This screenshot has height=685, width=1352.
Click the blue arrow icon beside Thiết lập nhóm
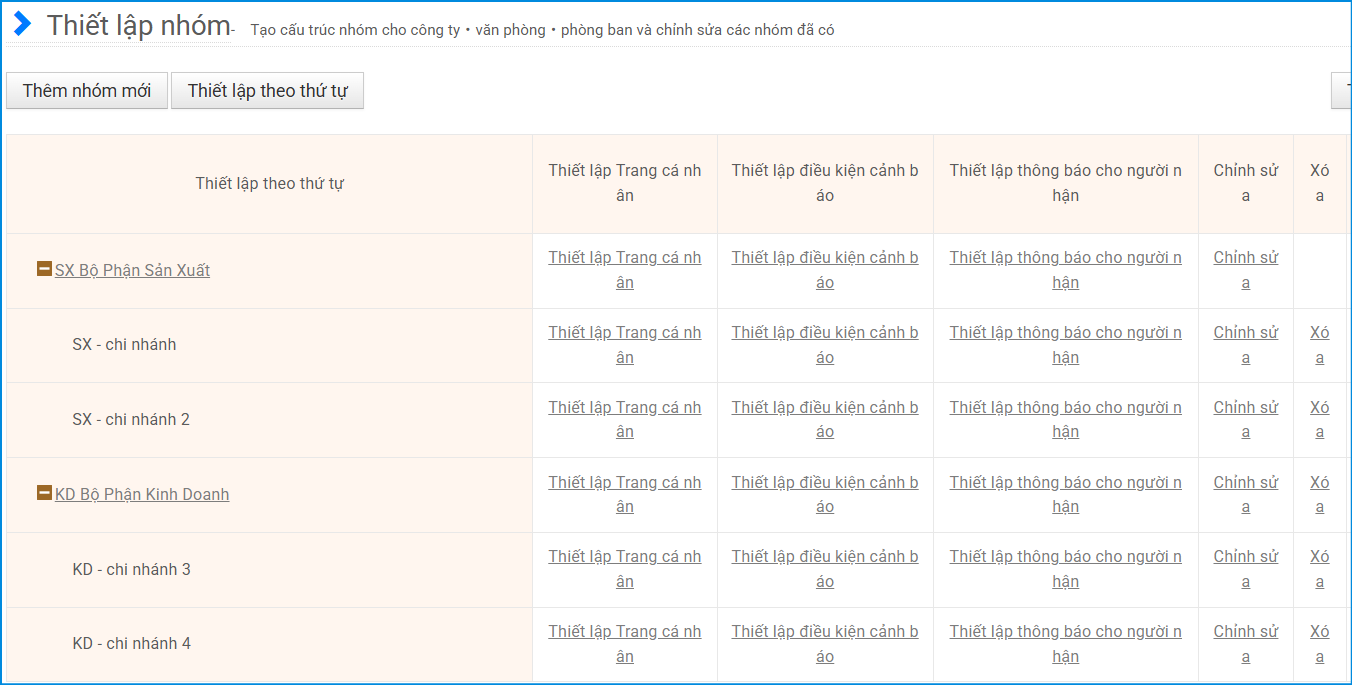coord(22,24)
